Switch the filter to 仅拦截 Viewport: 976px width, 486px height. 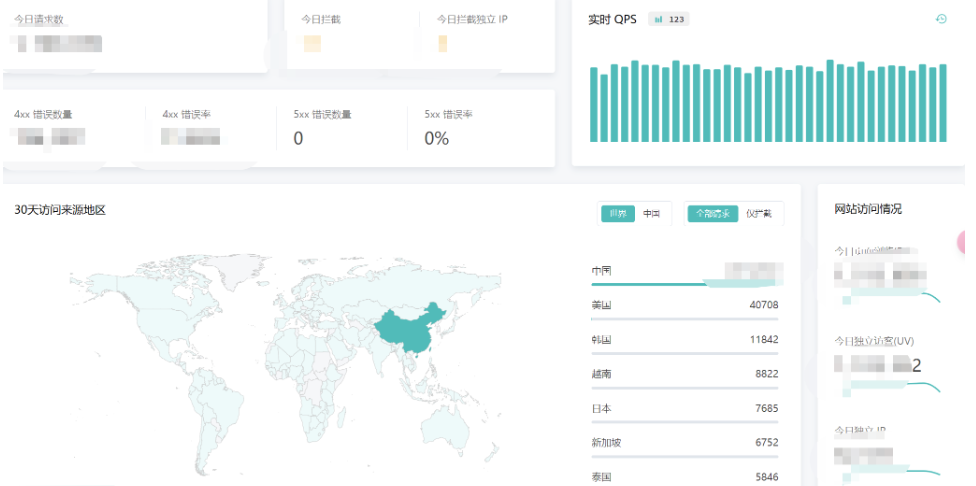pos(759,213)
